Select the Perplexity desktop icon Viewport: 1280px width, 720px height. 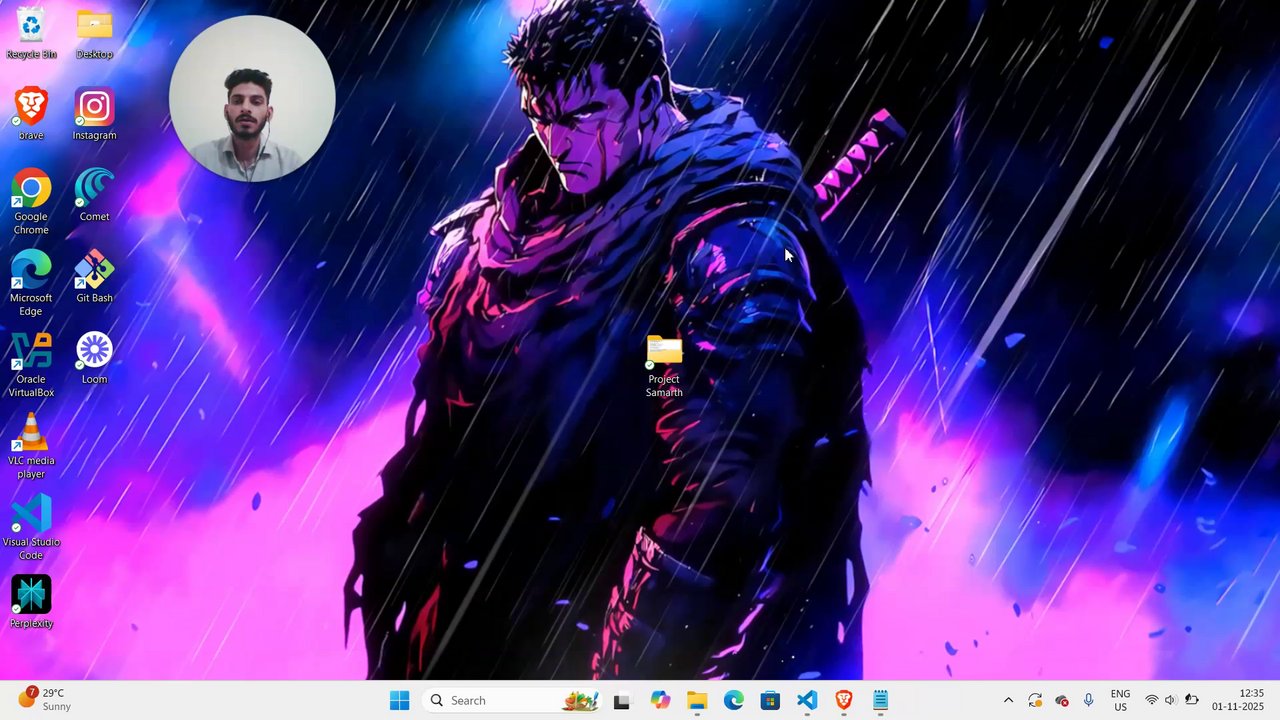click(x=31, y=602)
